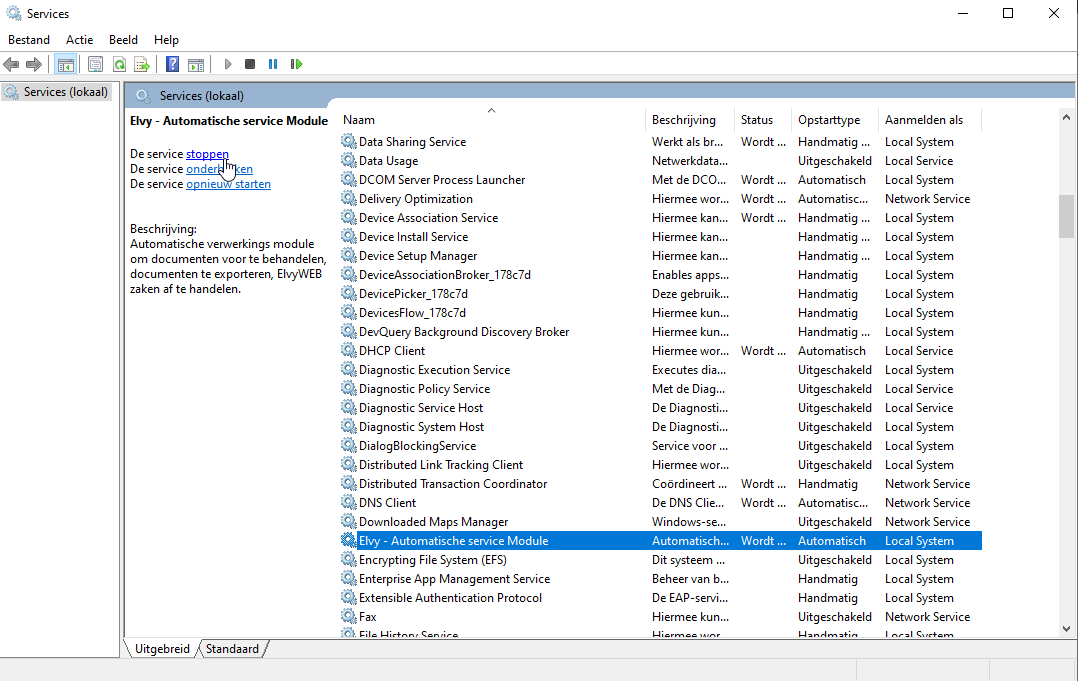
Task: Select the Device Install Service row name
Action: coord(413,237)
